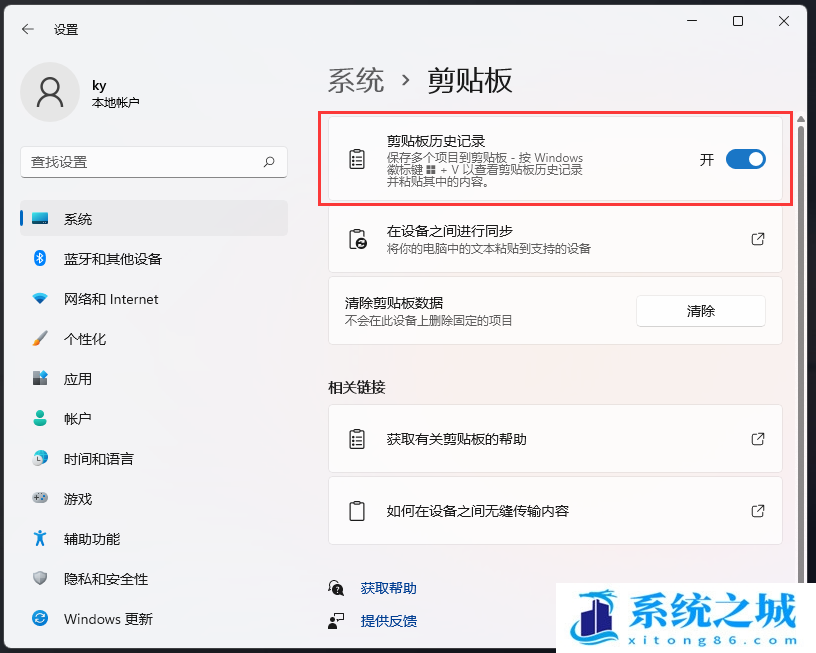
Task: Click the 提供反馈 link
Action: [388, 621]
